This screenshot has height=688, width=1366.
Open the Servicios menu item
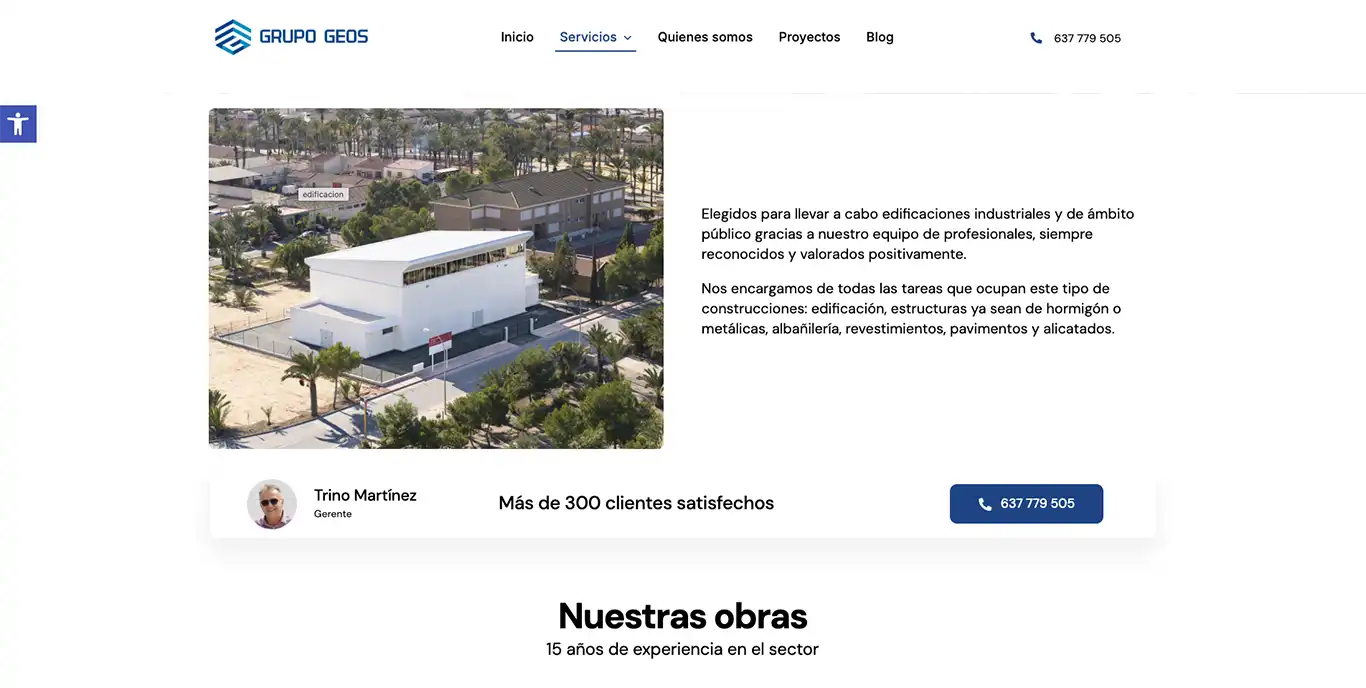588,37
